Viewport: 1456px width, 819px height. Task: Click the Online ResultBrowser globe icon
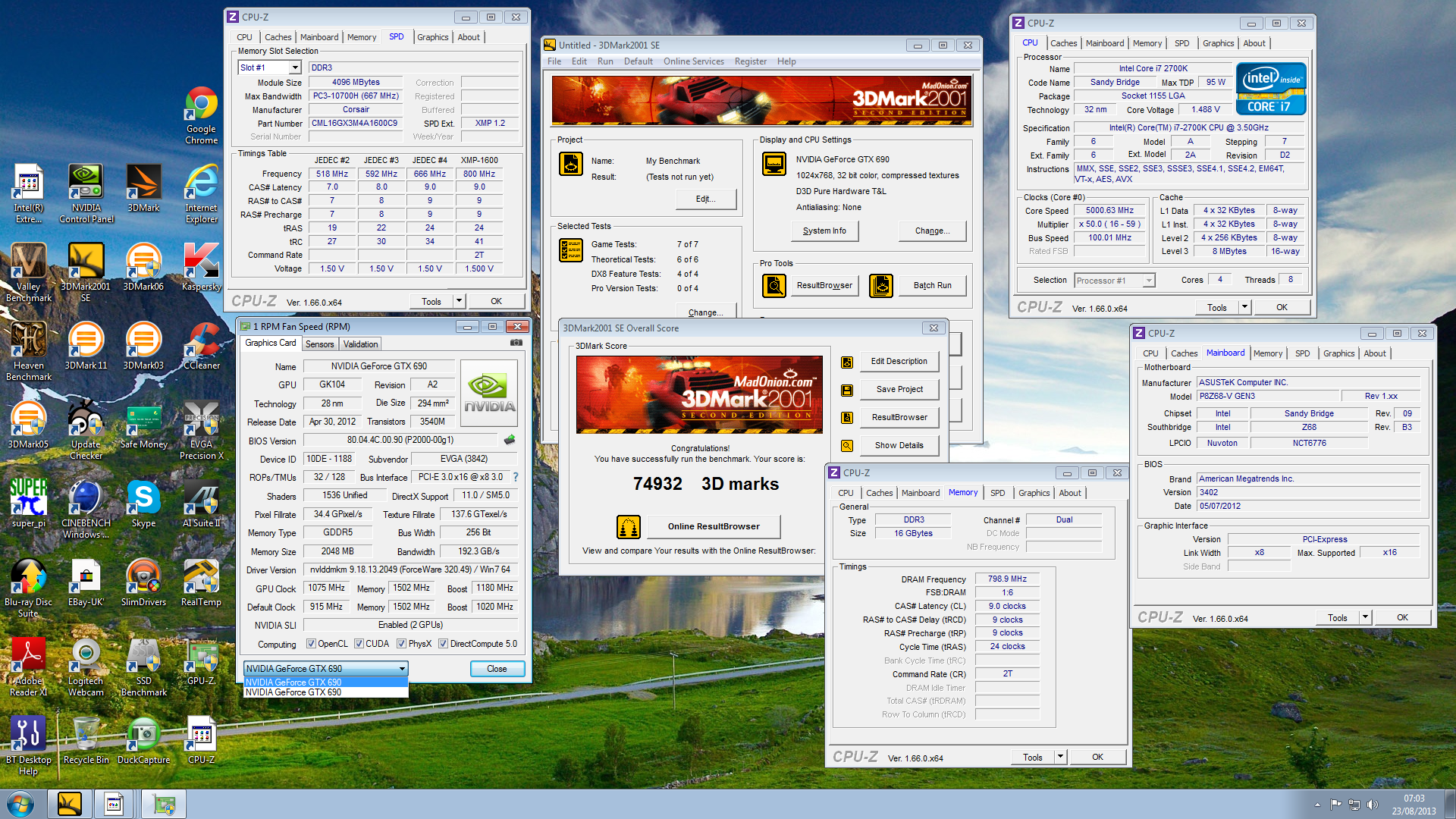pyautogui.click(x=629, y=526)
